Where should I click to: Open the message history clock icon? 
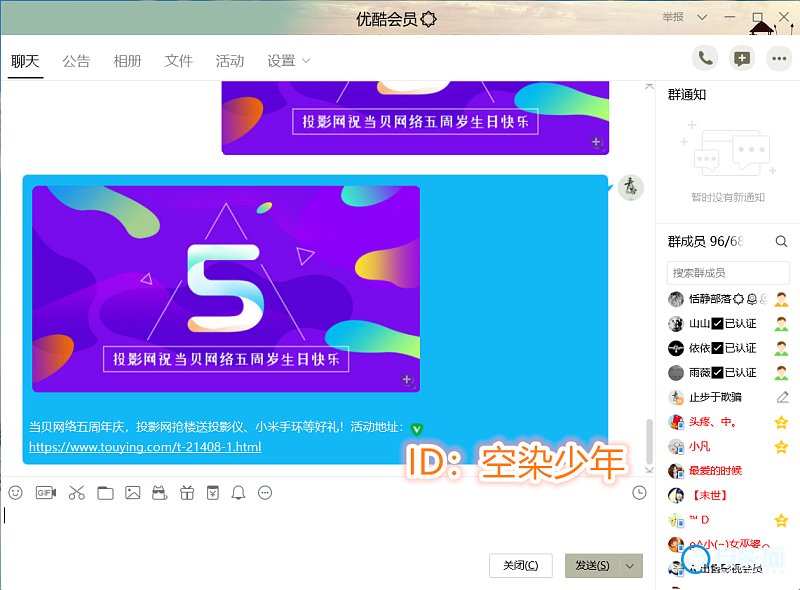640,493
